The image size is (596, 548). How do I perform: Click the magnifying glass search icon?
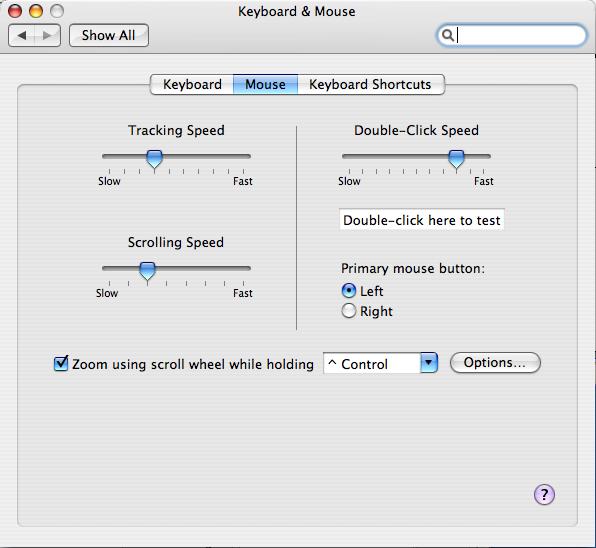pos(448,35)
